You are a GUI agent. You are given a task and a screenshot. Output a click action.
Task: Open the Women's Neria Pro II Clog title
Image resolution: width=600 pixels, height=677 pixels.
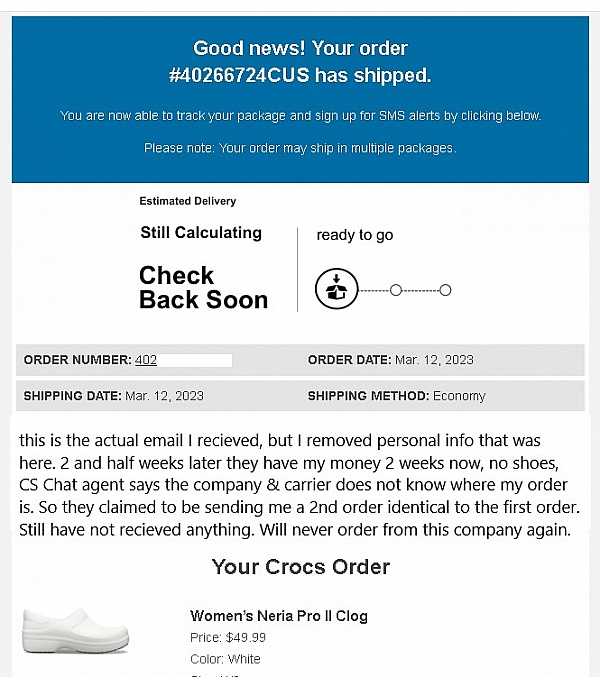(x=278, y=616)
